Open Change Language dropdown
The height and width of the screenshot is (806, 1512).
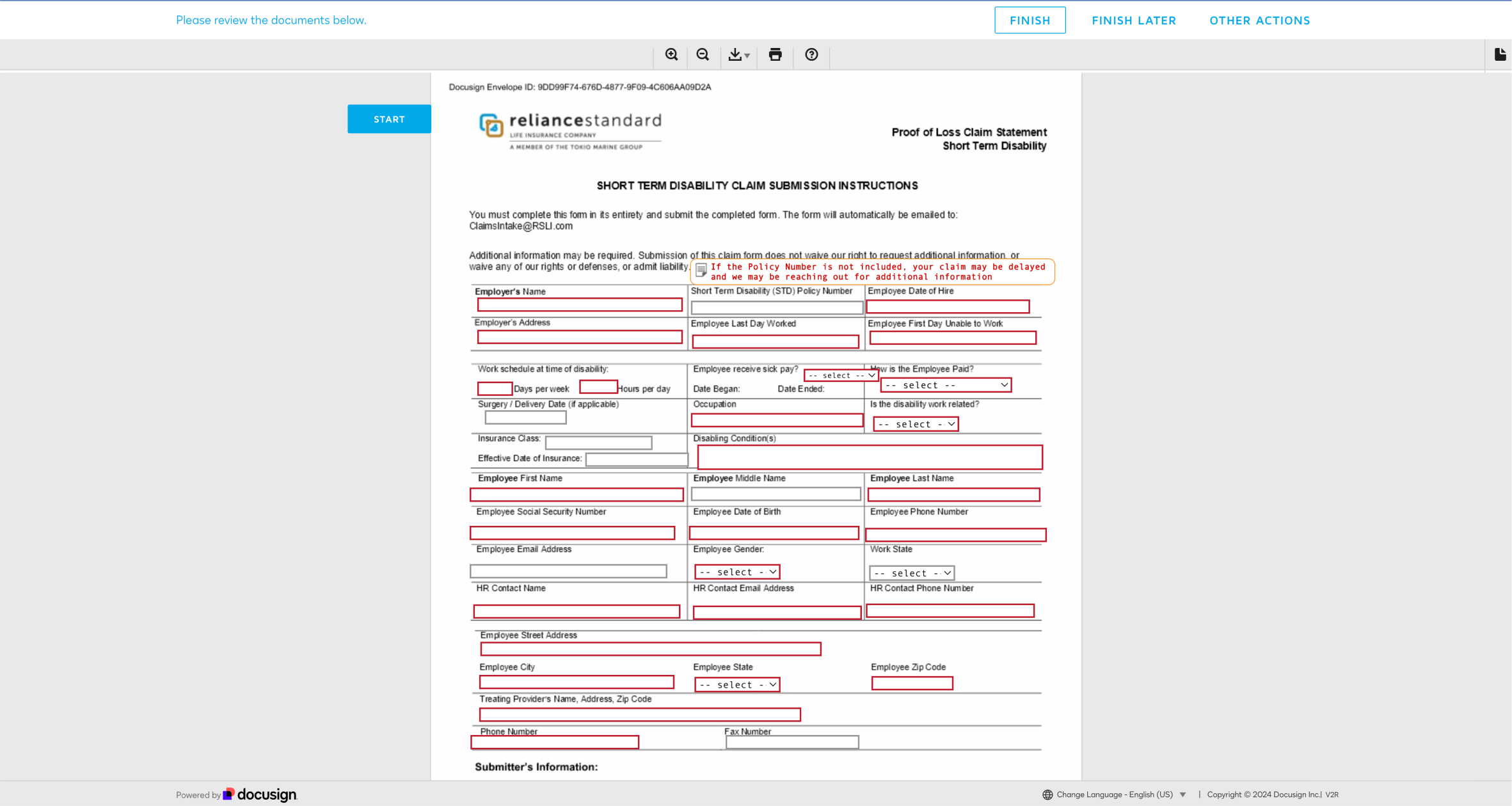pos(1121,794)
